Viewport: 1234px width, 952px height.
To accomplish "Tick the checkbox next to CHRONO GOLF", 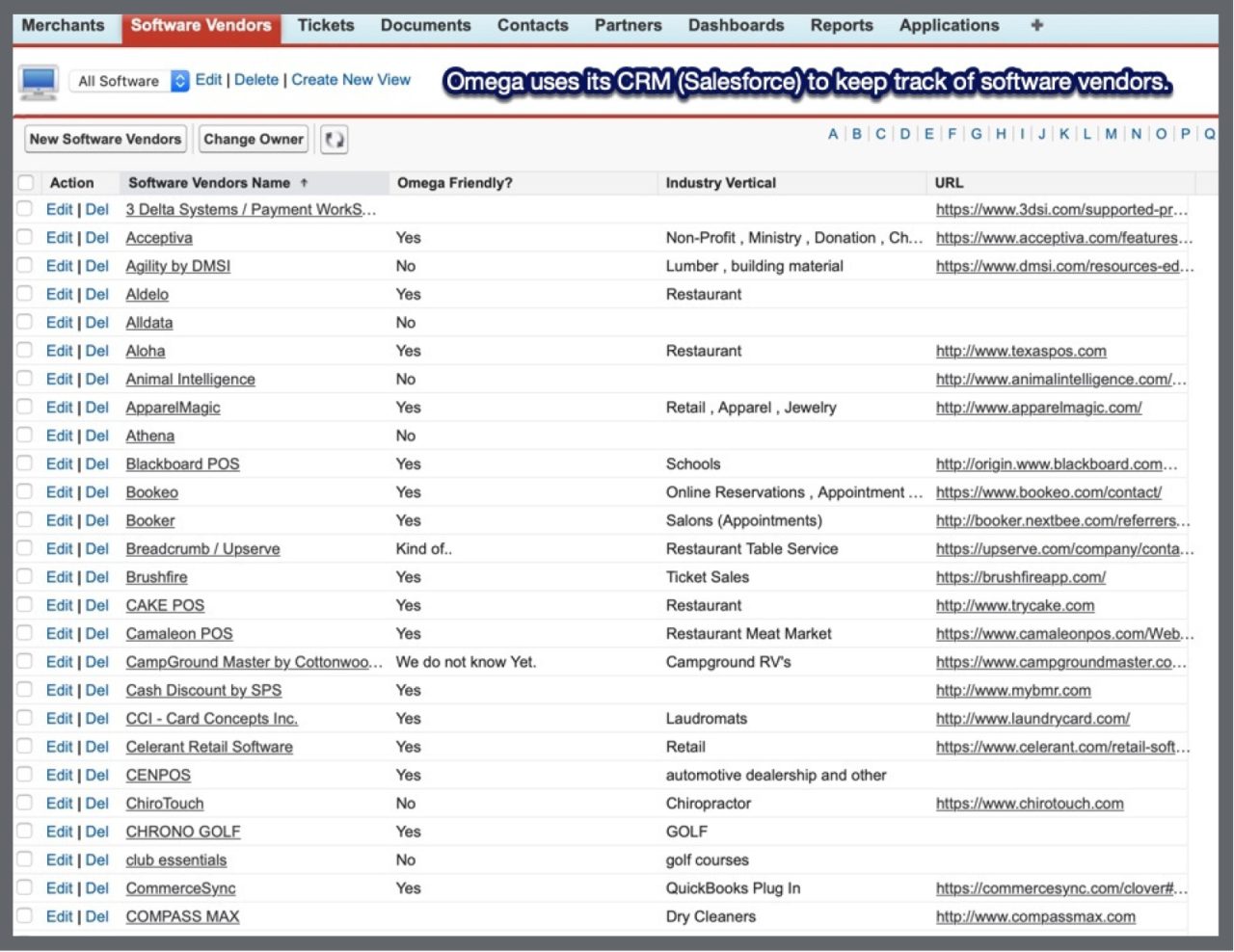I will (26, 832).
